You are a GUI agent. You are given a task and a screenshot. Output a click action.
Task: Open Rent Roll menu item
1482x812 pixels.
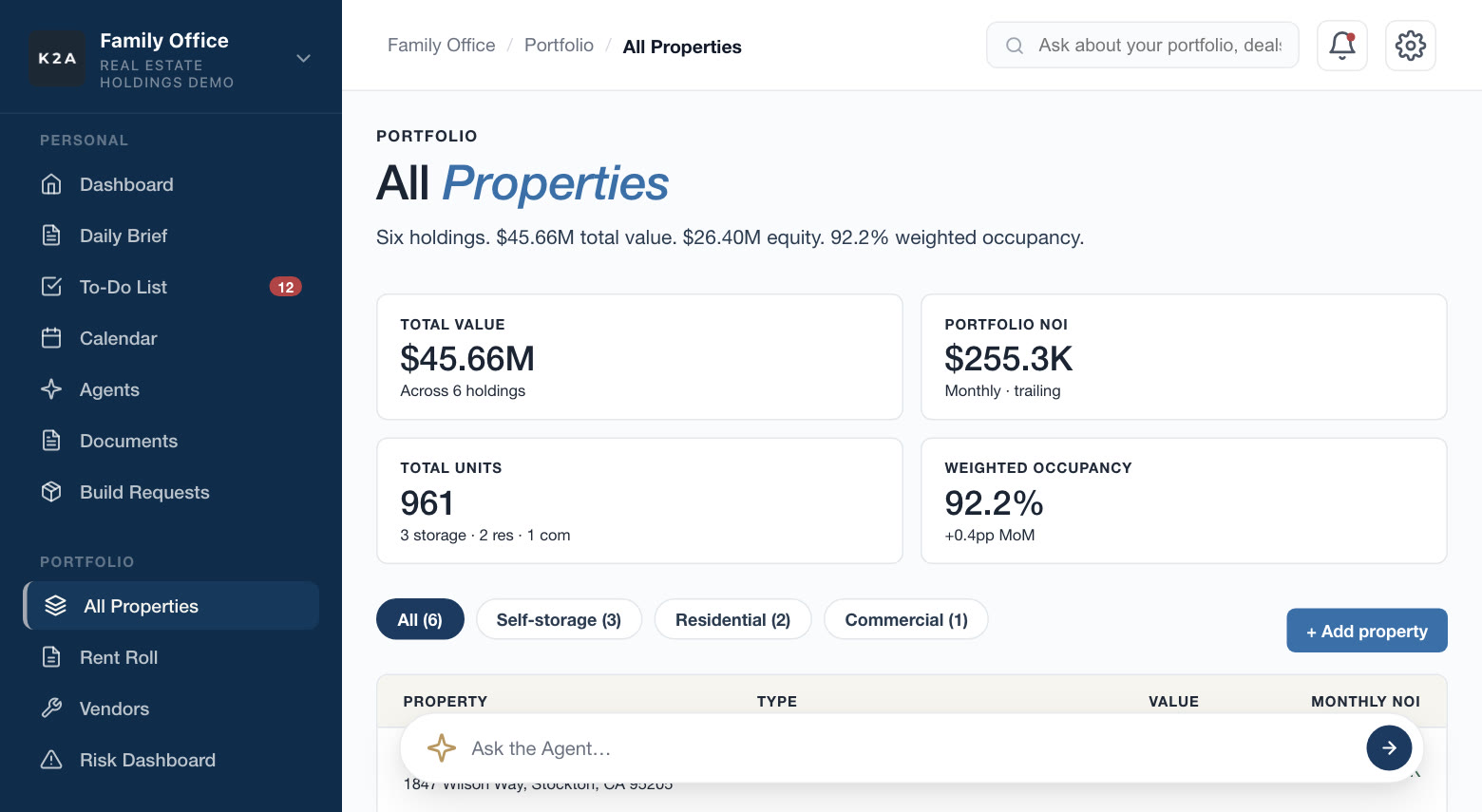[x=171, y=657]
